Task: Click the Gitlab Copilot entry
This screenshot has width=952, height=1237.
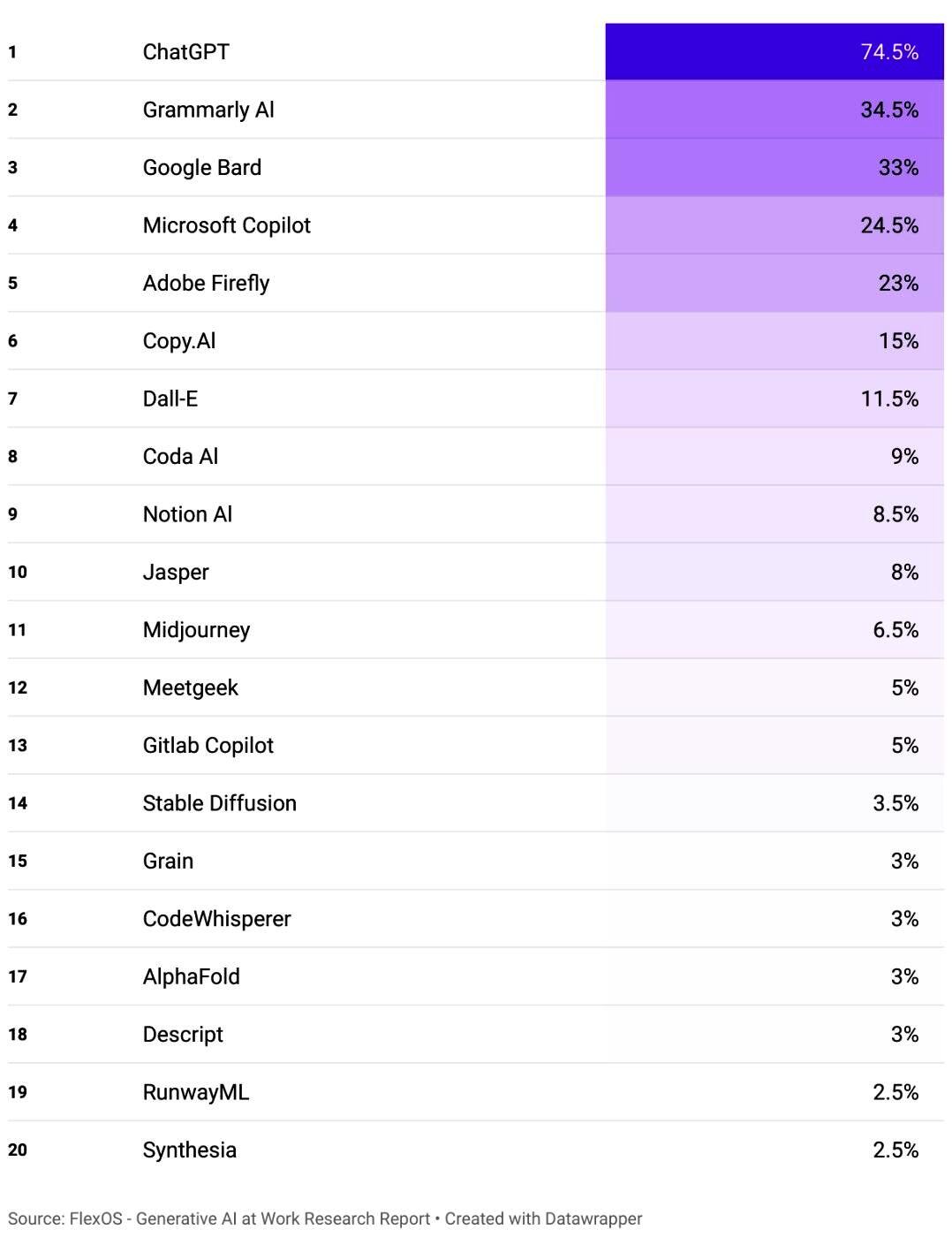Action: pos(208,746)
